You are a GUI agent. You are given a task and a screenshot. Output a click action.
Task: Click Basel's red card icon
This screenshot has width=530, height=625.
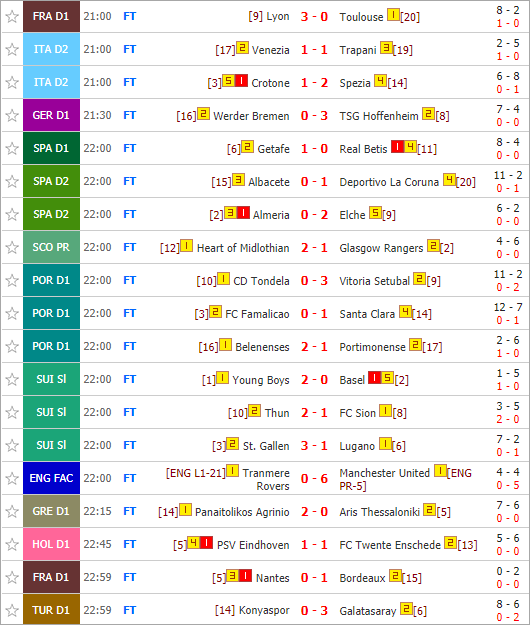coord(375,377)
